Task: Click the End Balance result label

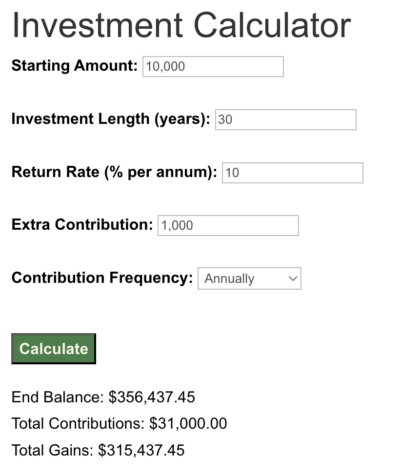Action: click(x=58, y=397)
